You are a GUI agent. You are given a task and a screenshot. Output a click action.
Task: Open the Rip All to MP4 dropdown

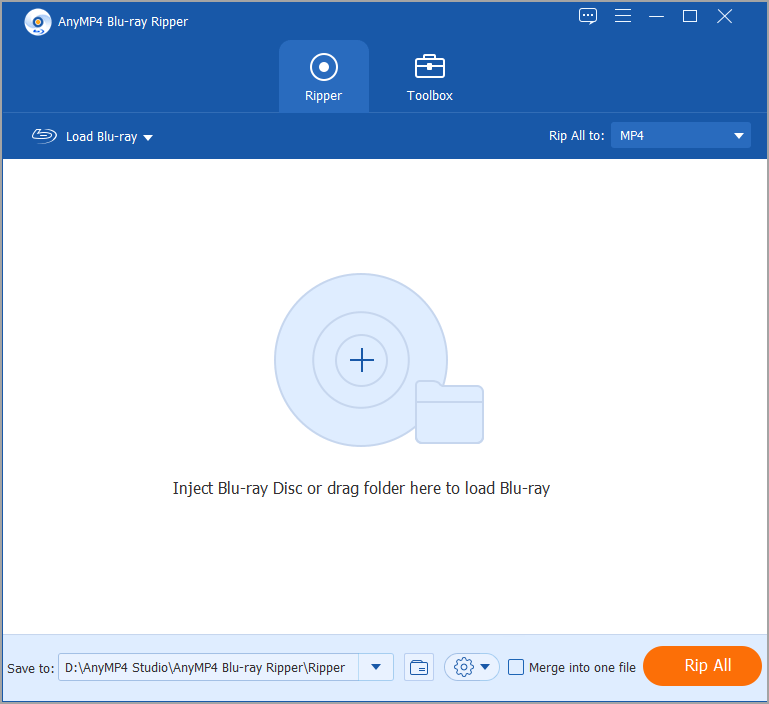coord(680,135)
